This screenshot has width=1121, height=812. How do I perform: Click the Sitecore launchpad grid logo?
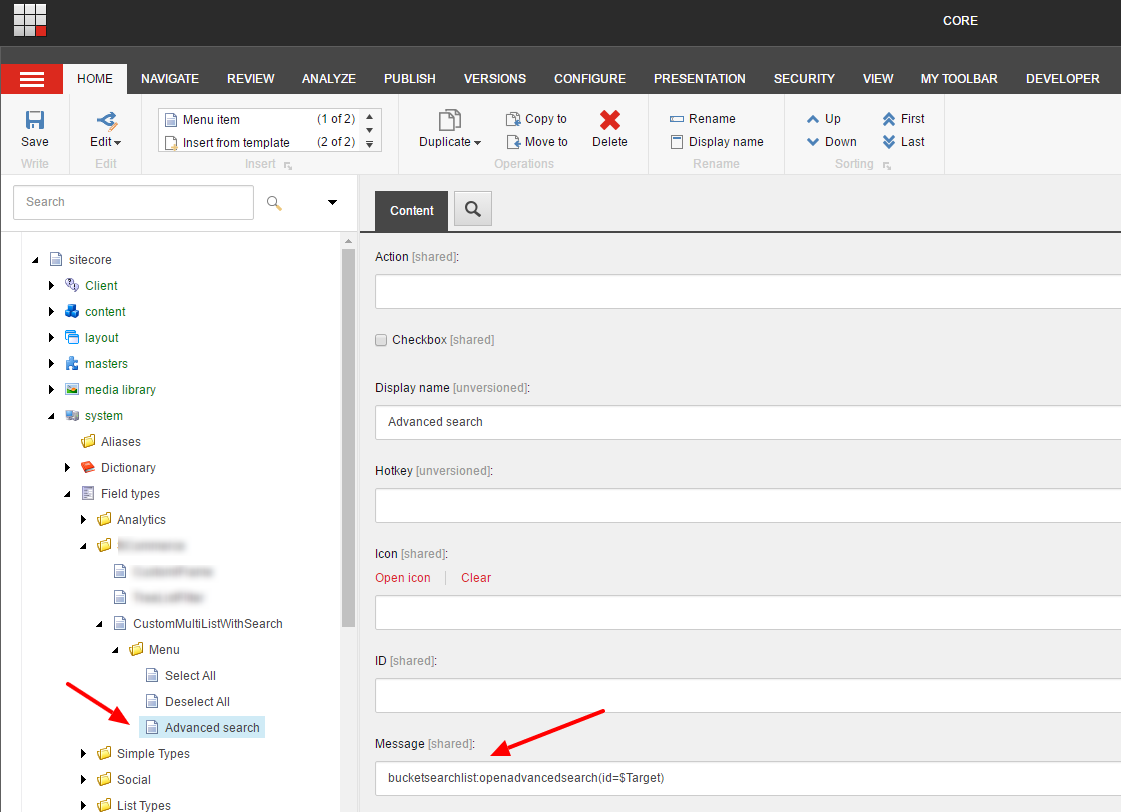pos(30,20)
